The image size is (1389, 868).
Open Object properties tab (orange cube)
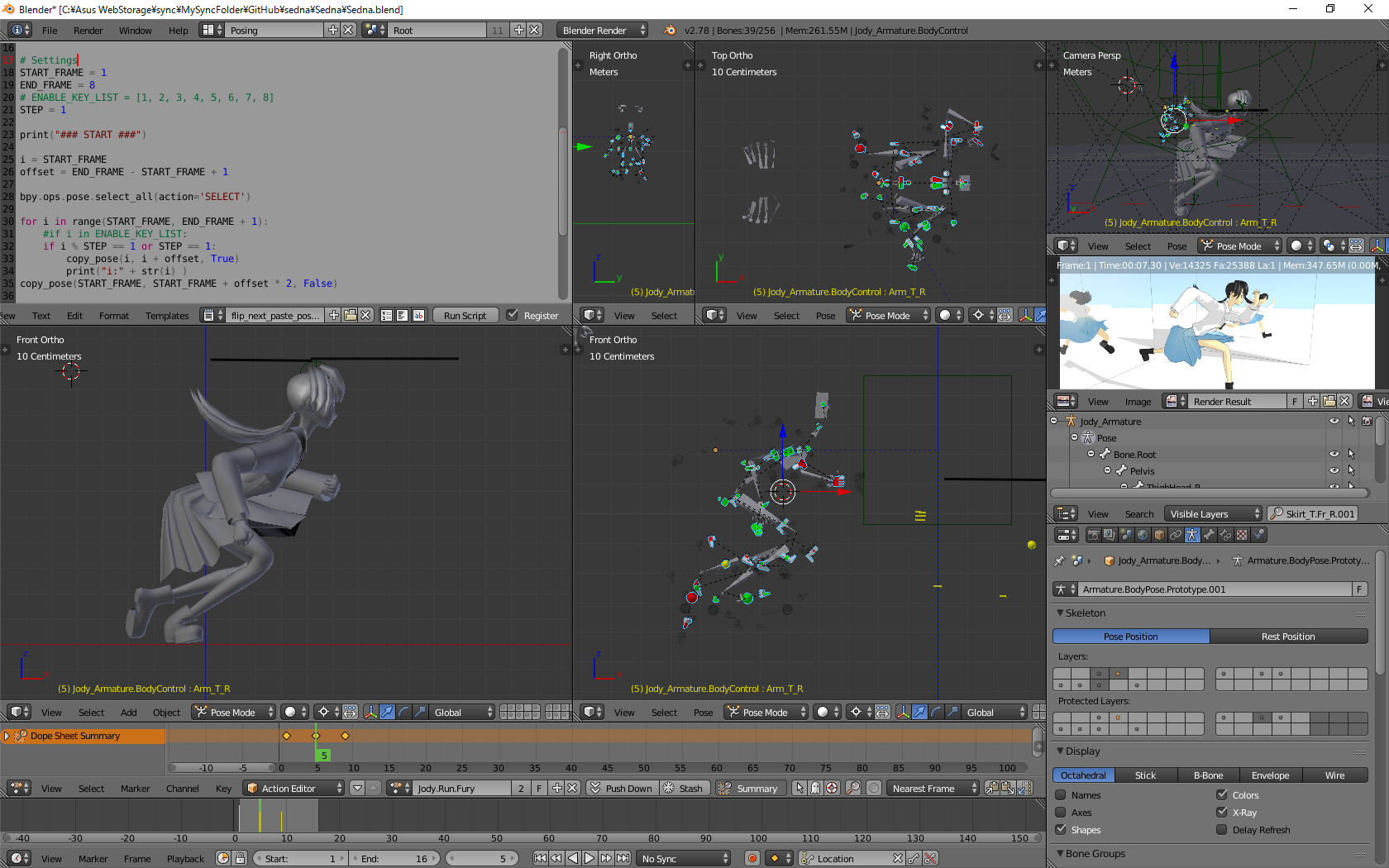point(1159,535)
